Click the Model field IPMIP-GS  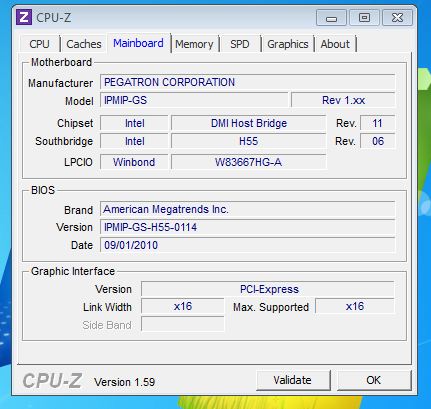(x=194, y=100)
